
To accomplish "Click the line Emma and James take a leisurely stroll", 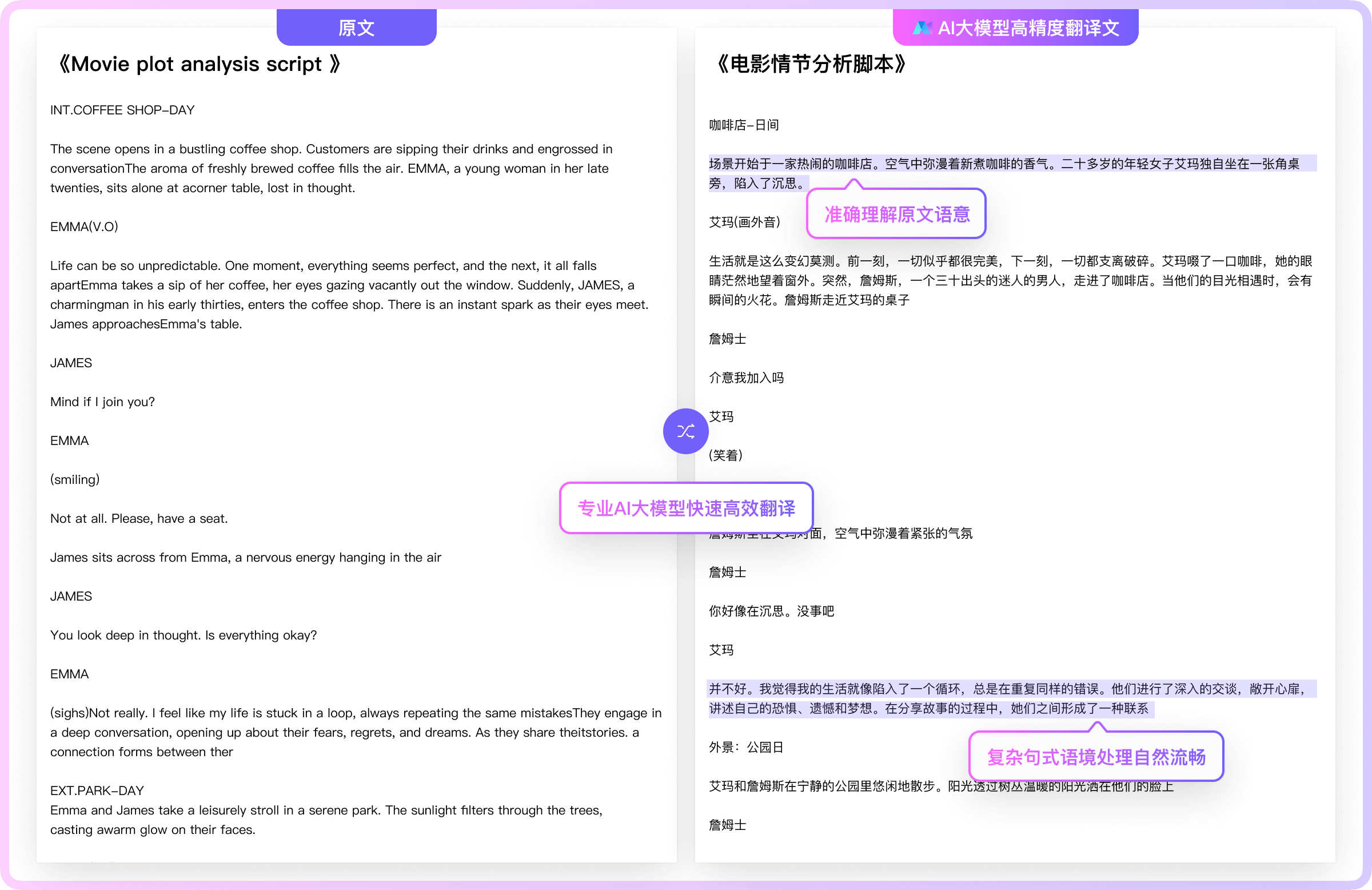I will tap(326, 820).
